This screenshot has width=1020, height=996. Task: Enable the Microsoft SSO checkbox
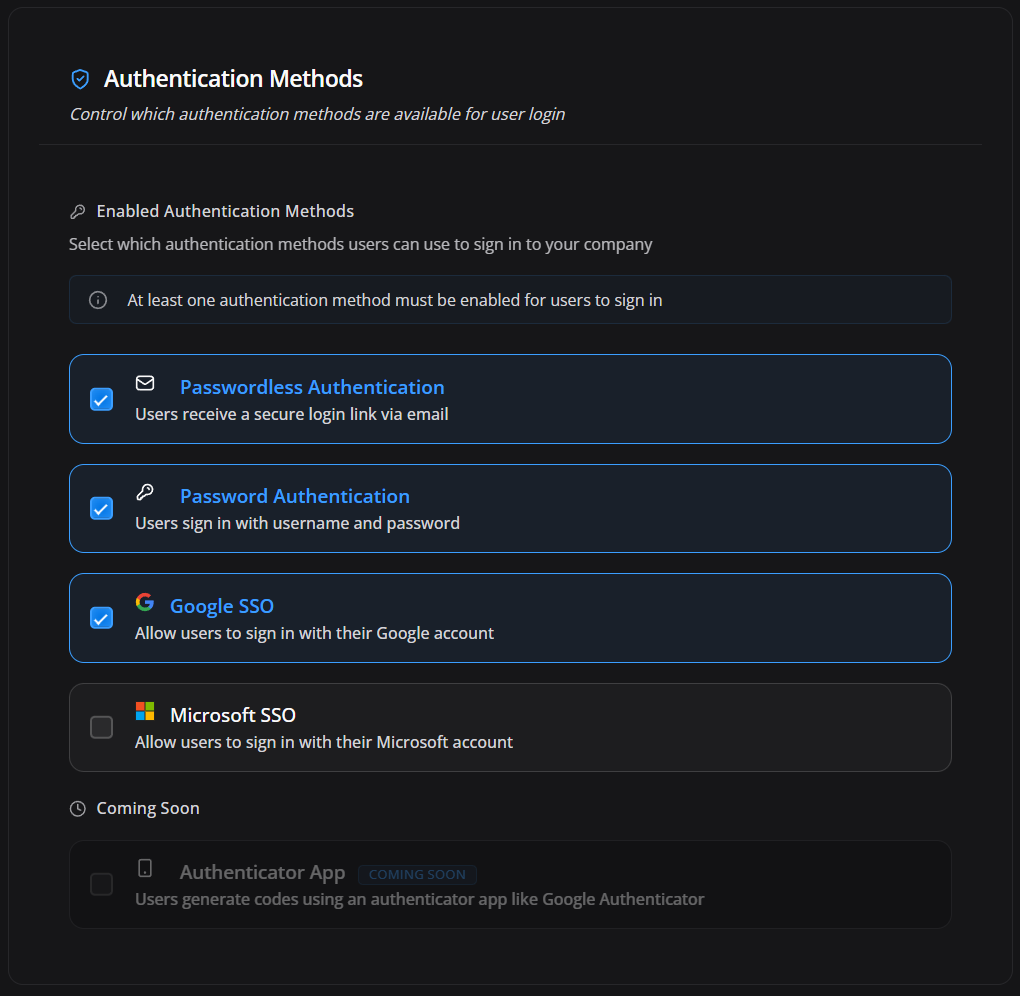(x=101, y=727)
